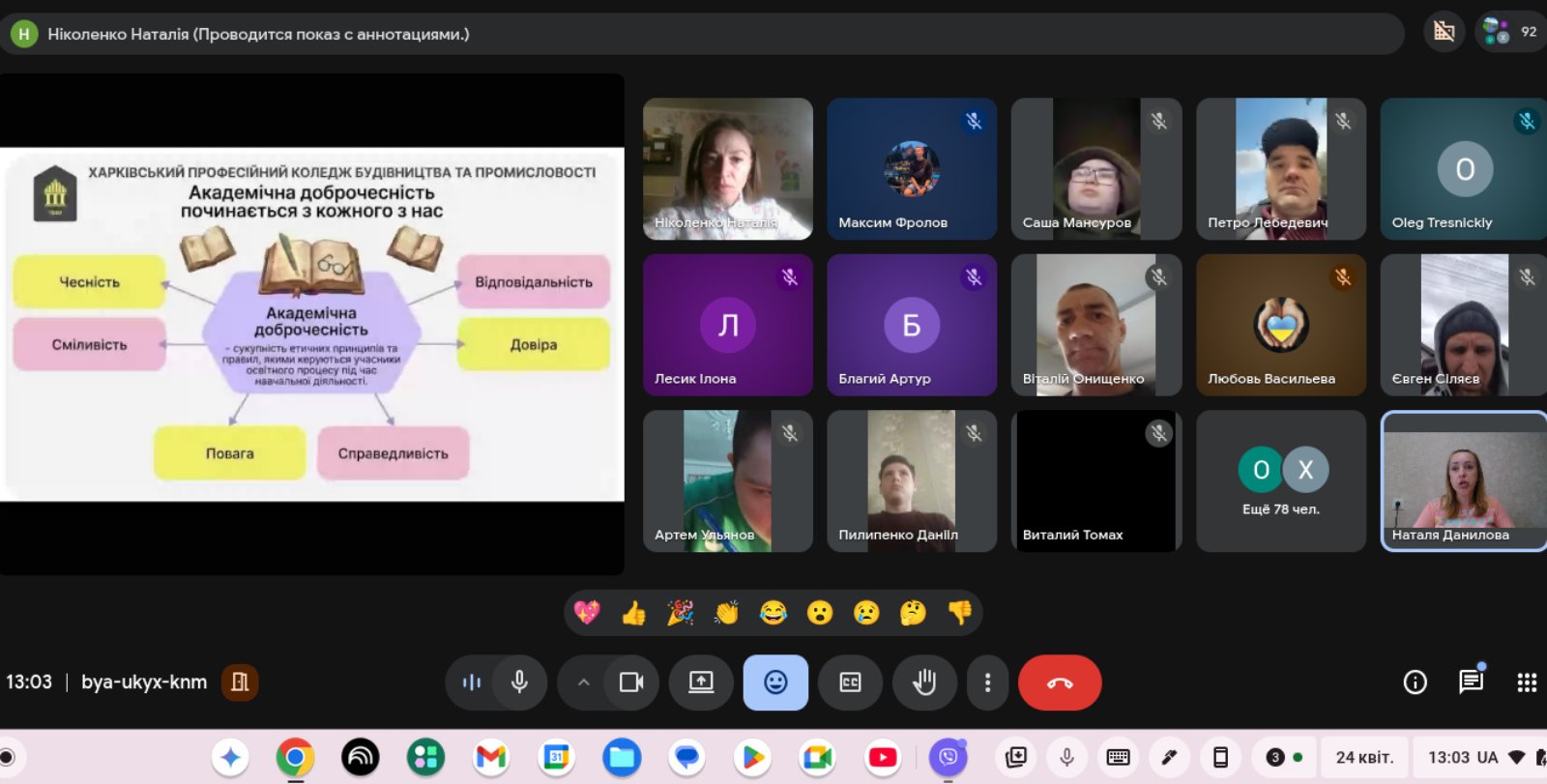Toggle the emoji reactions bar button
This screenshot has height=784, width=1547.
coord(775,682)
